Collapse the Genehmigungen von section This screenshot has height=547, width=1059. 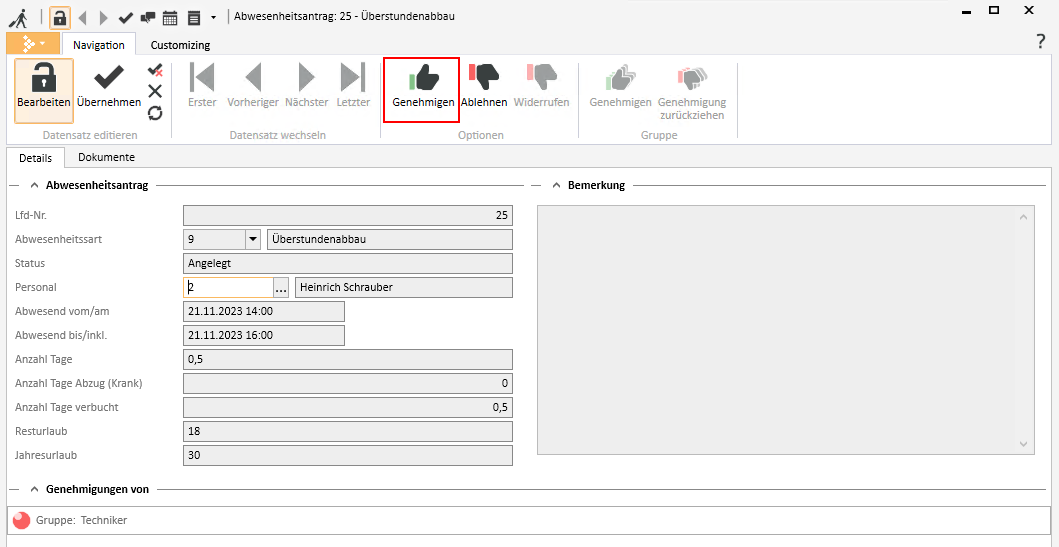[34, 488]
